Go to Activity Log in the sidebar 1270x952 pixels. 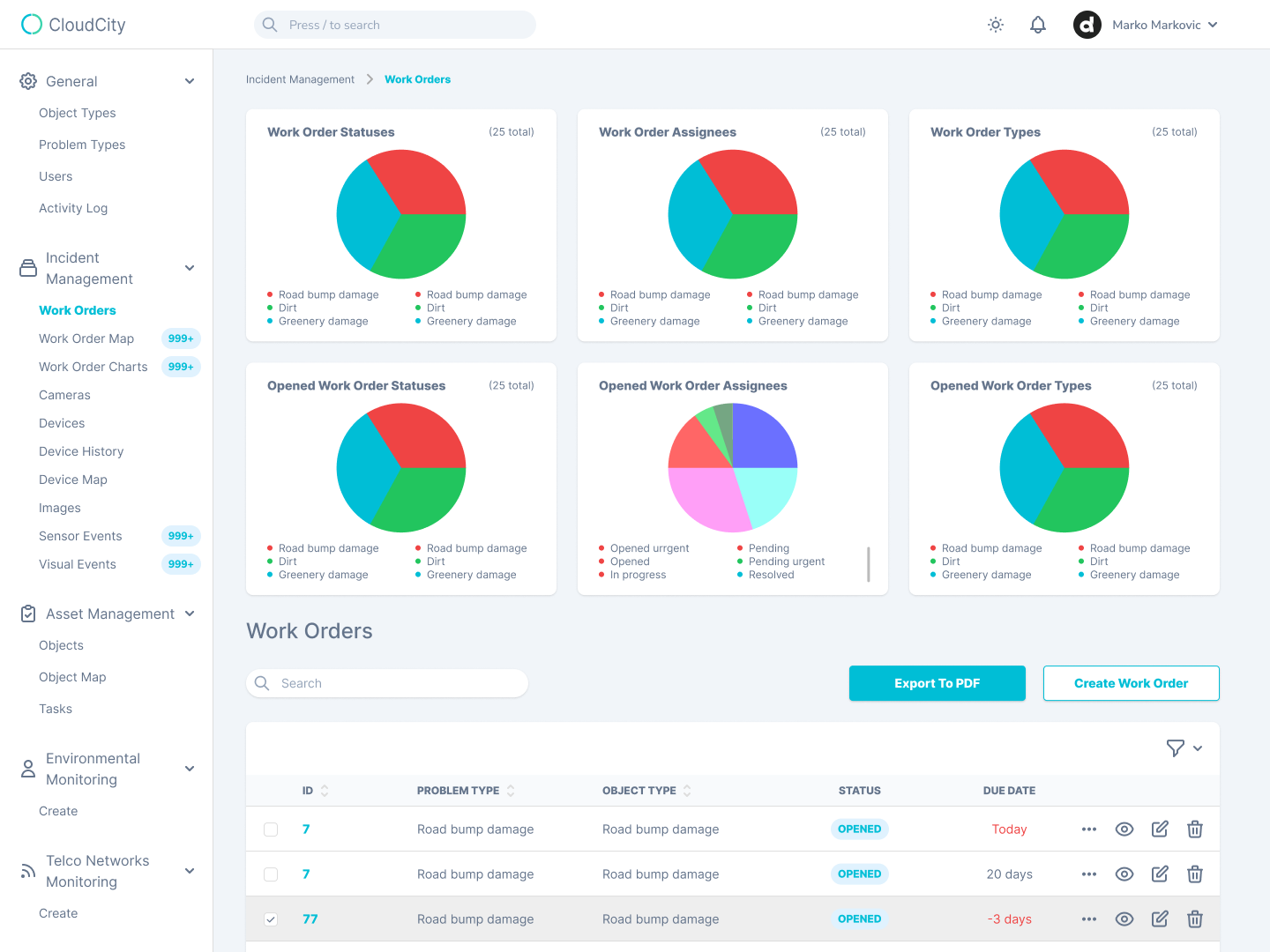(x=73, y=208)
